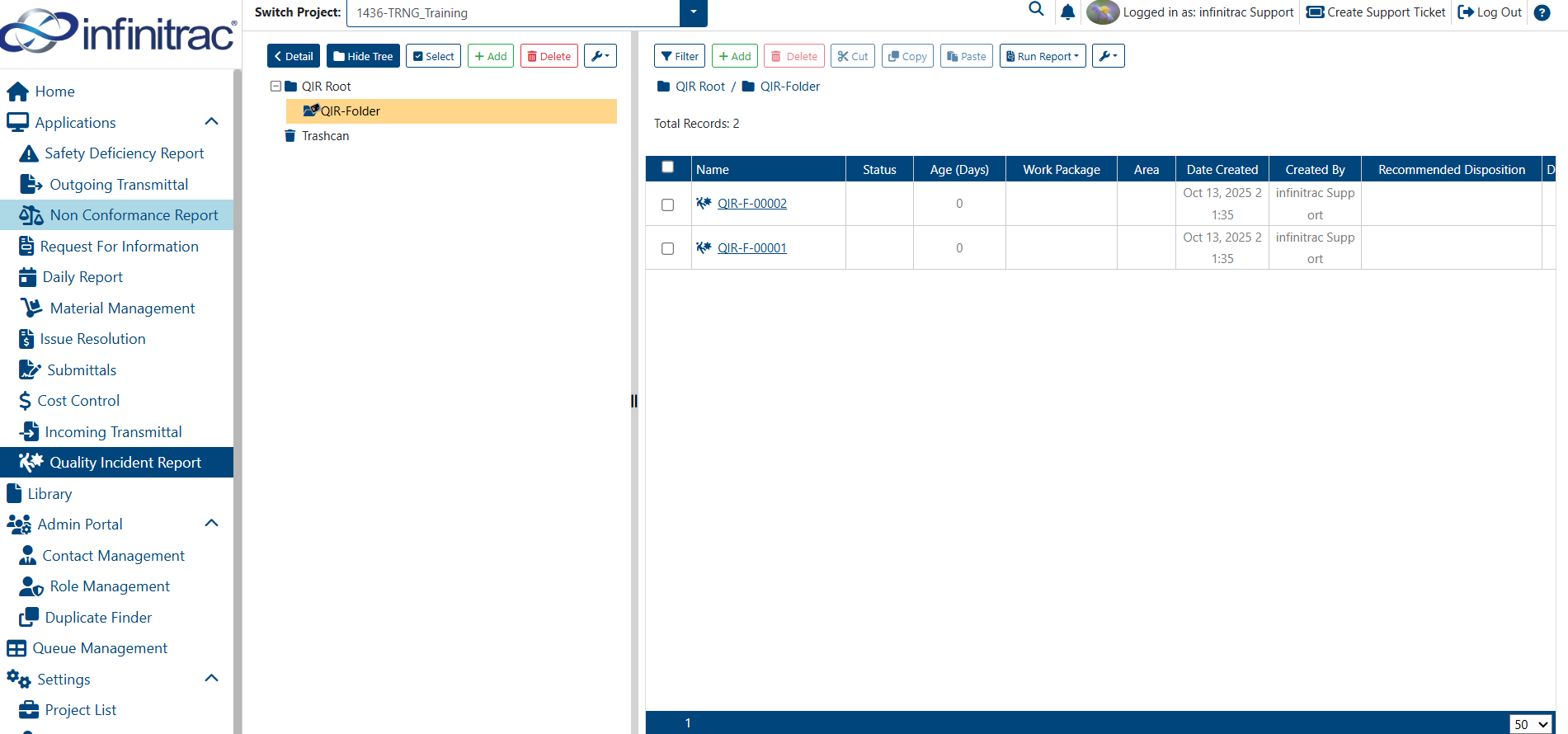Go to Submittals in sidebar
The image size is (1568, 734).
click(82, 369)
